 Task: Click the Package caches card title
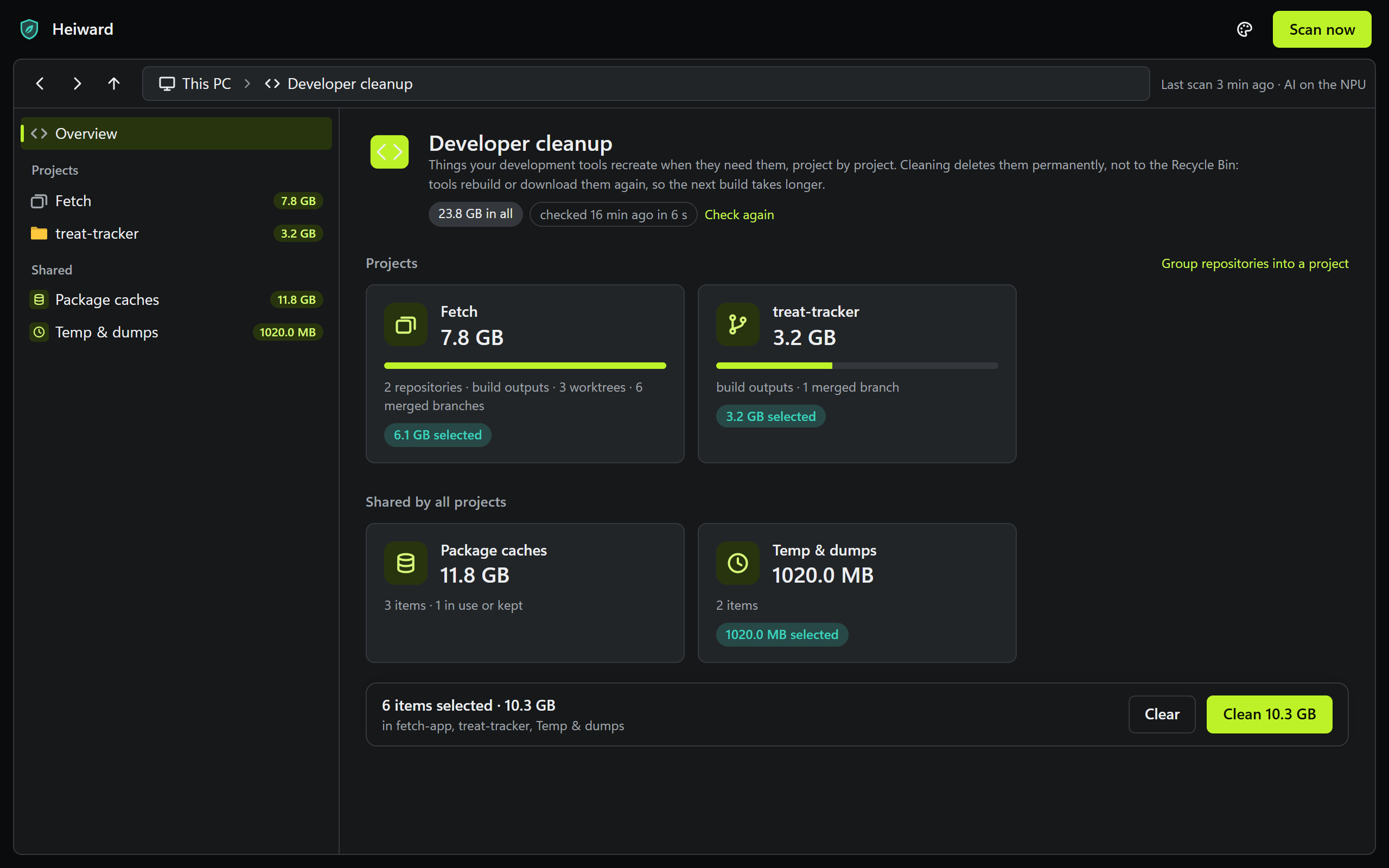coord(494,551)
